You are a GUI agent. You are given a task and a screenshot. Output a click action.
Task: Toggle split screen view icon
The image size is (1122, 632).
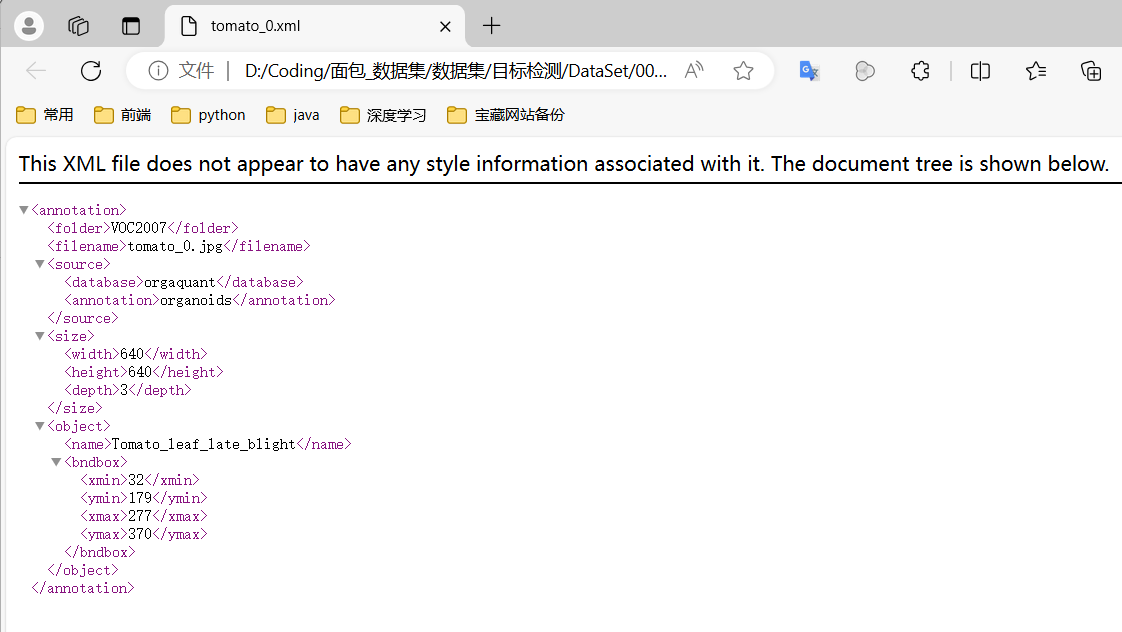click(981, 71)
